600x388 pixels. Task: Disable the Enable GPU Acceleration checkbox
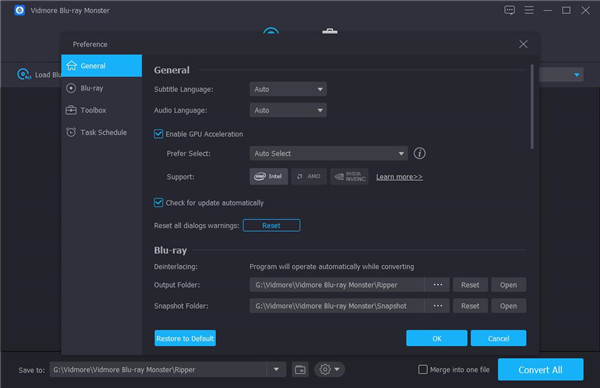[158, 134]
